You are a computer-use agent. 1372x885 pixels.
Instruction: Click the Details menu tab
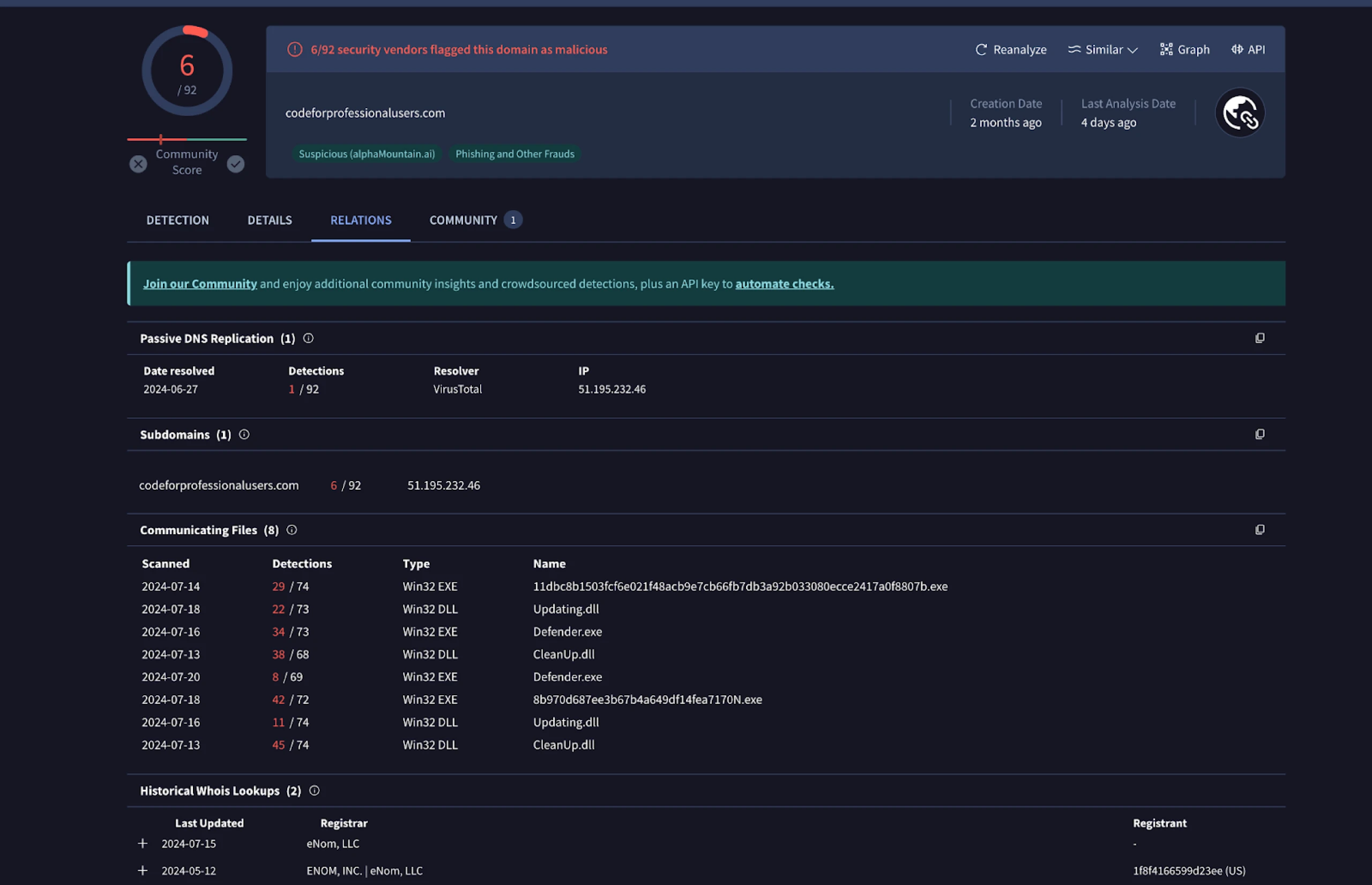point(269,219)
